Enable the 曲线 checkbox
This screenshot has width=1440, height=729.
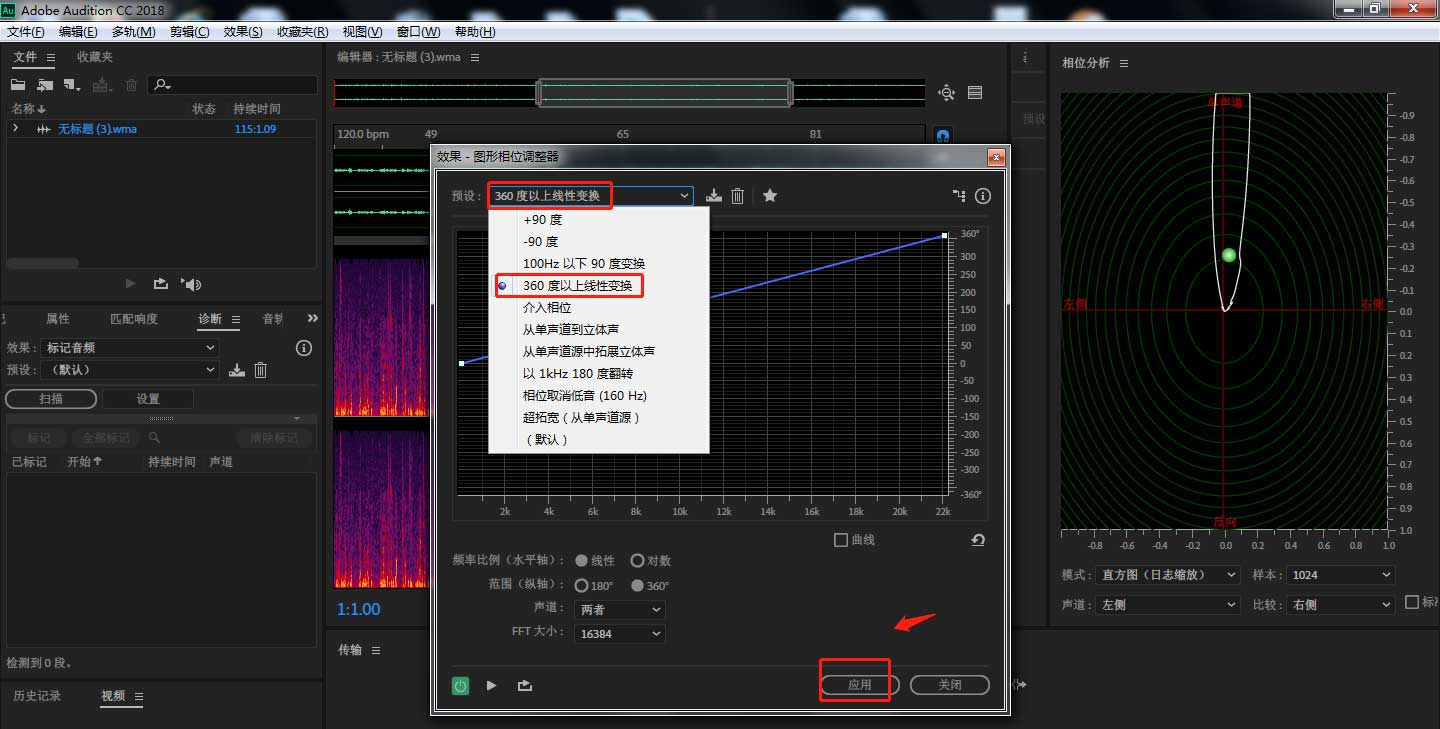(842, 539)
